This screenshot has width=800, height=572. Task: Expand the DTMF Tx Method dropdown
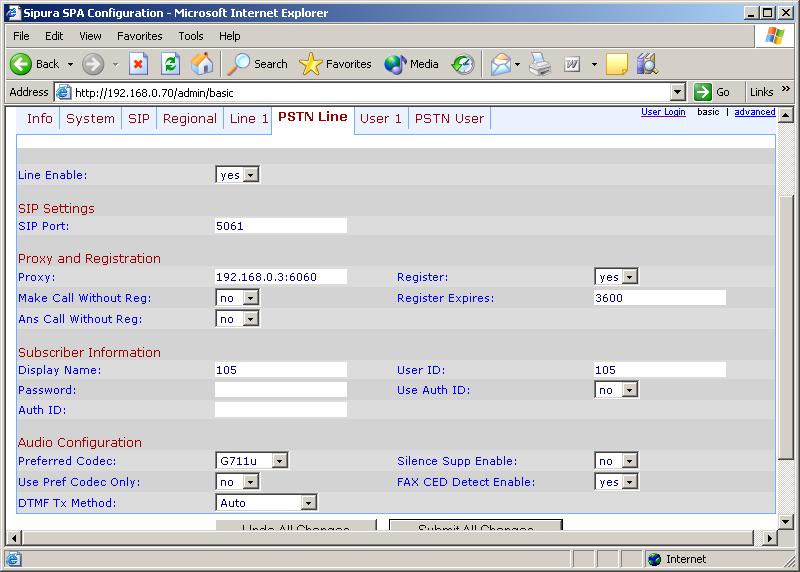coord(266,503)
